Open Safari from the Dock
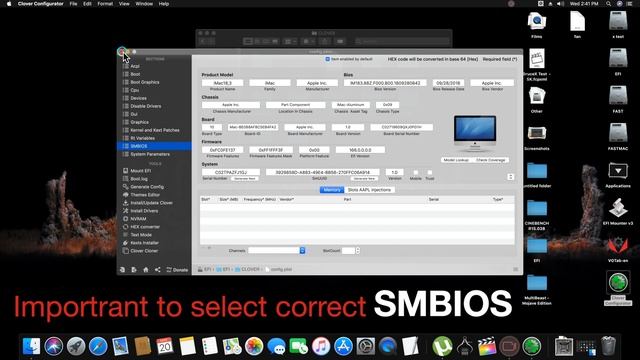 (98, 346)
